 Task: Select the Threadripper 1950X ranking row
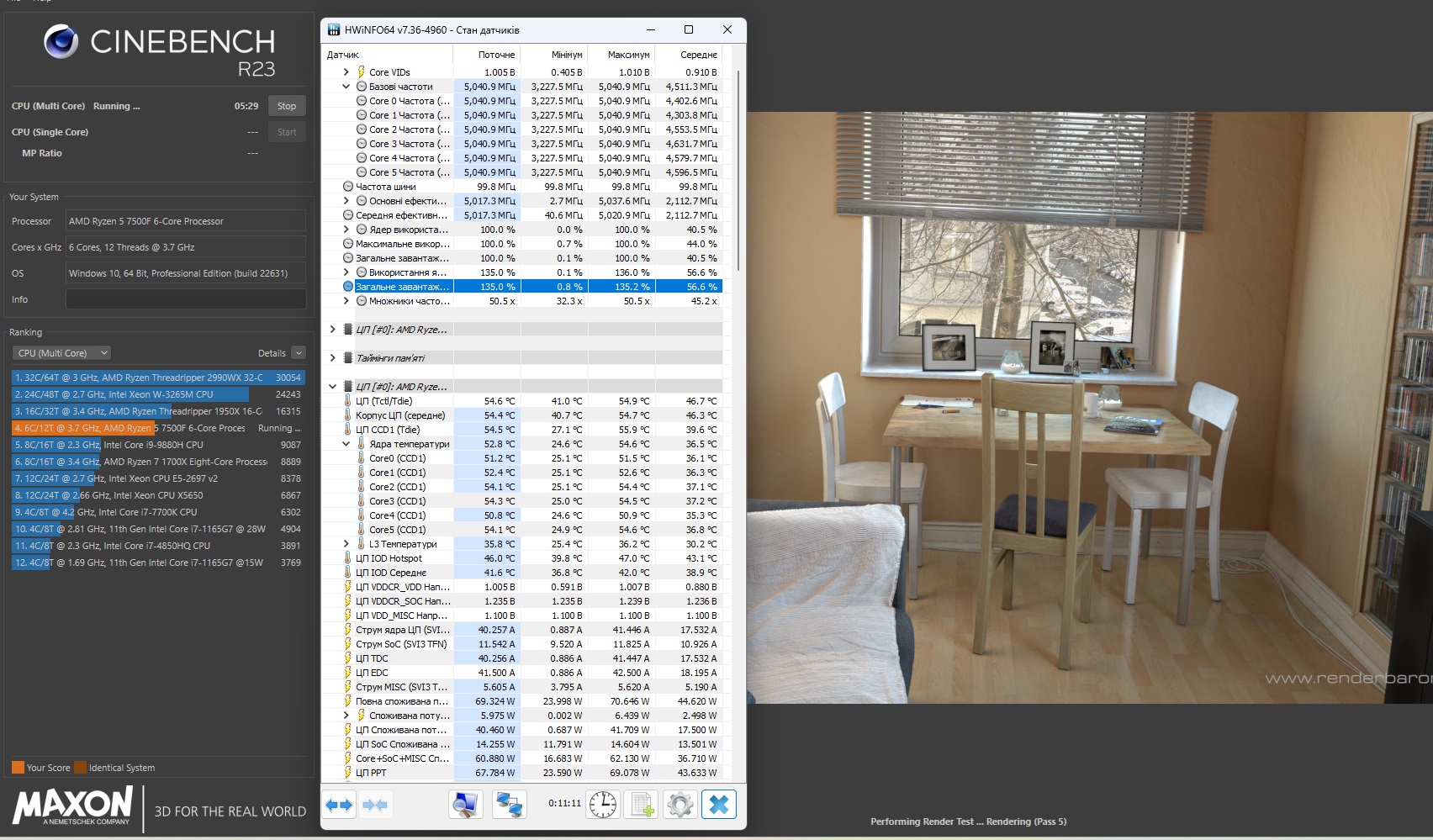click(158, 411)
